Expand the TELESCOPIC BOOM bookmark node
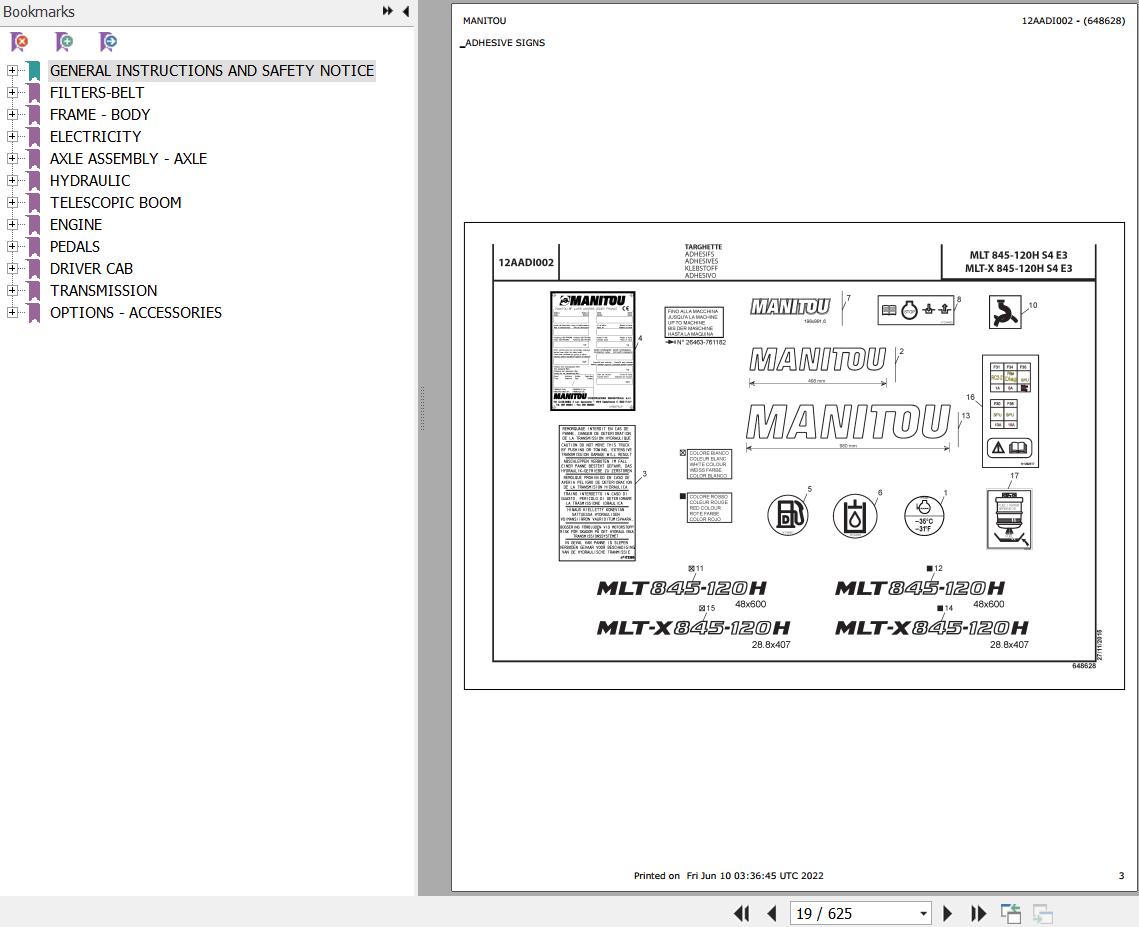 12,202
